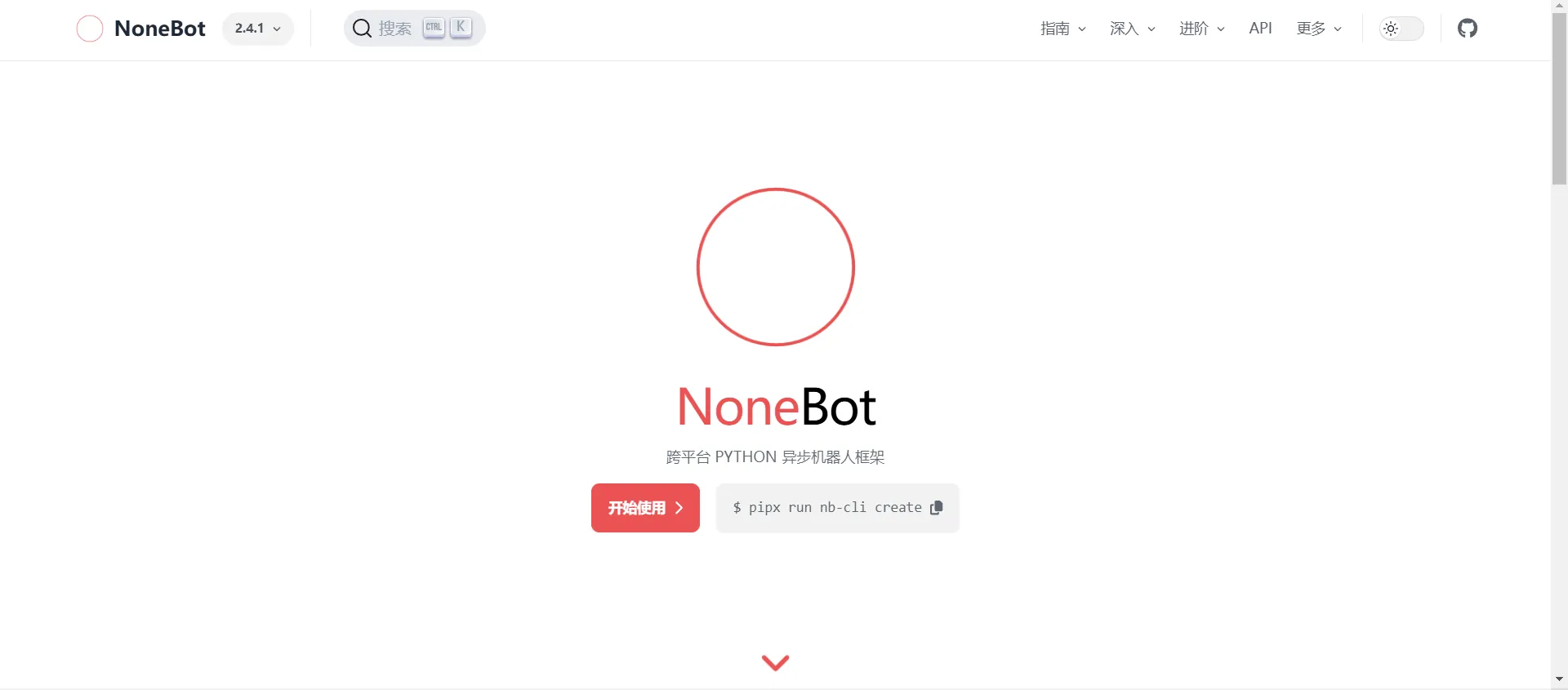Viewport: 1568px width, 690px height.
Task: Click the NoneBot title text in navbar
Action: click(160, 29)
